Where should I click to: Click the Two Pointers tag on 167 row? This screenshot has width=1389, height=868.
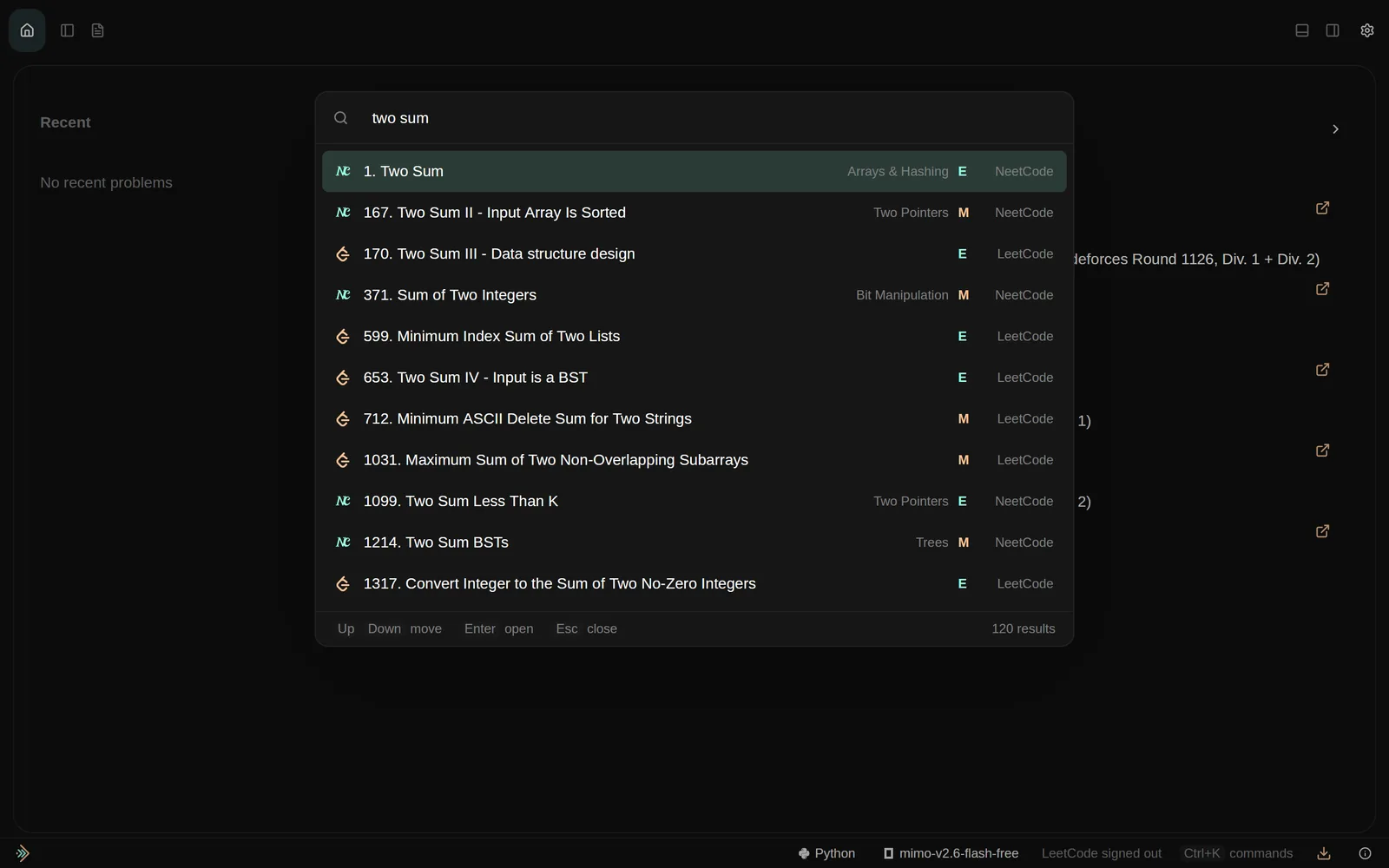pos(911,213)
